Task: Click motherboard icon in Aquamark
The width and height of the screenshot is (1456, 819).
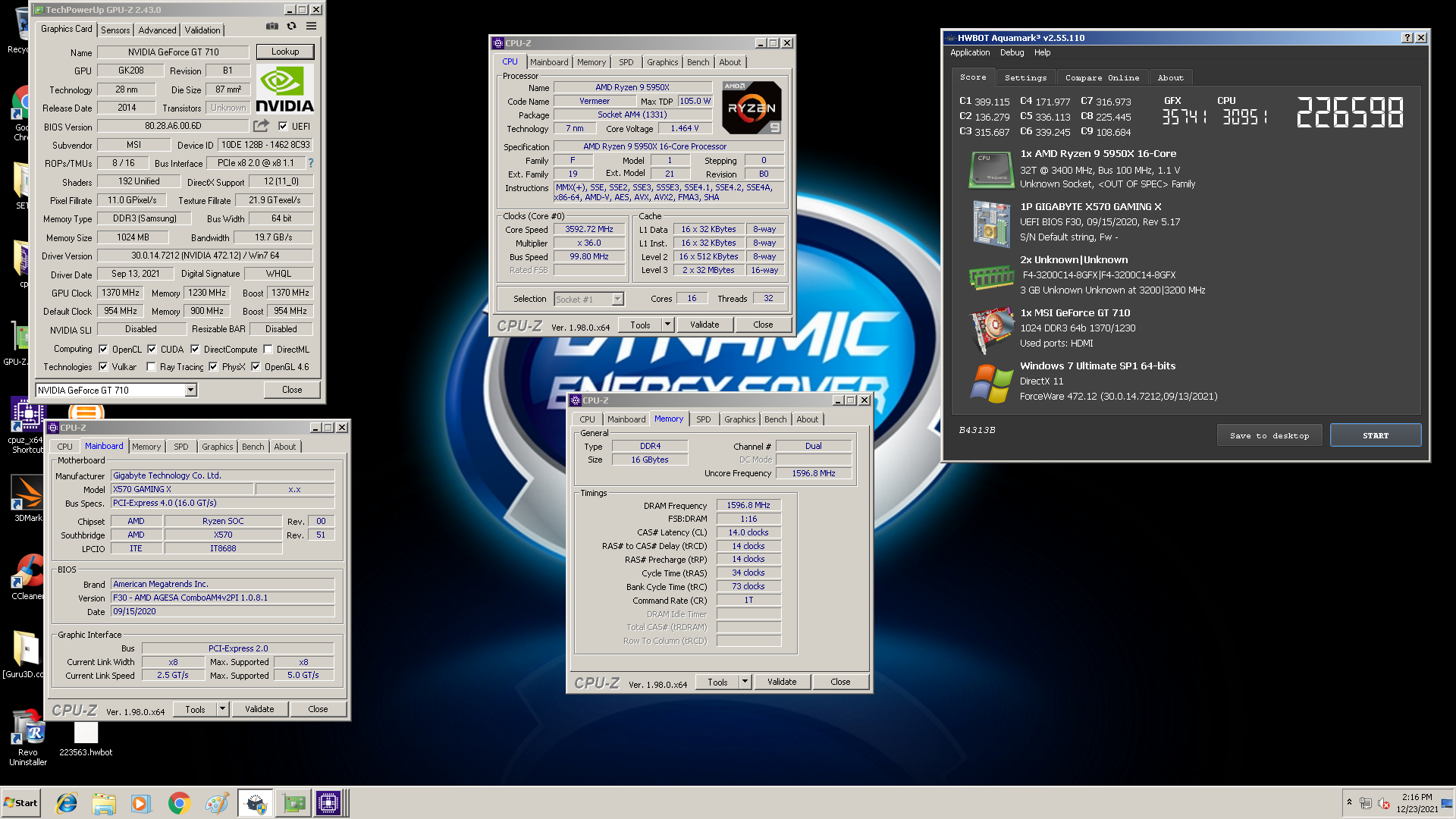Action: 991,224
